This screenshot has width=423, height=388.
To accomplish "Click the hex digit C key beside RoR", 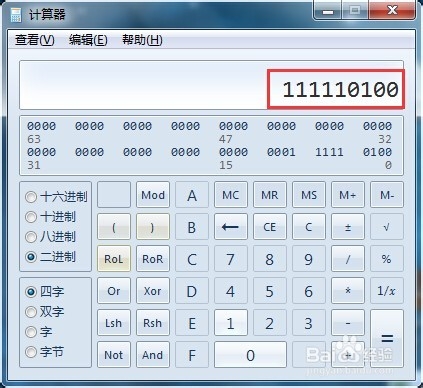I will click(192, 259).
